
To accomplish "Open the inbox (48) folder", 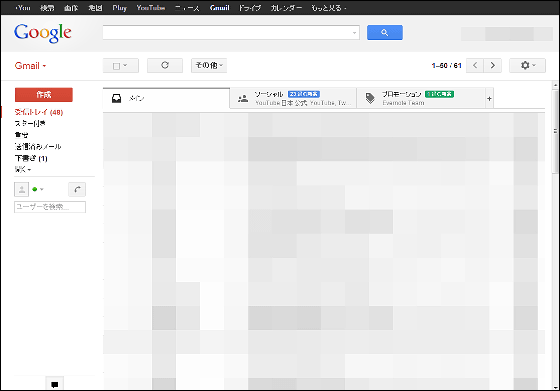I will coord(39,112).
